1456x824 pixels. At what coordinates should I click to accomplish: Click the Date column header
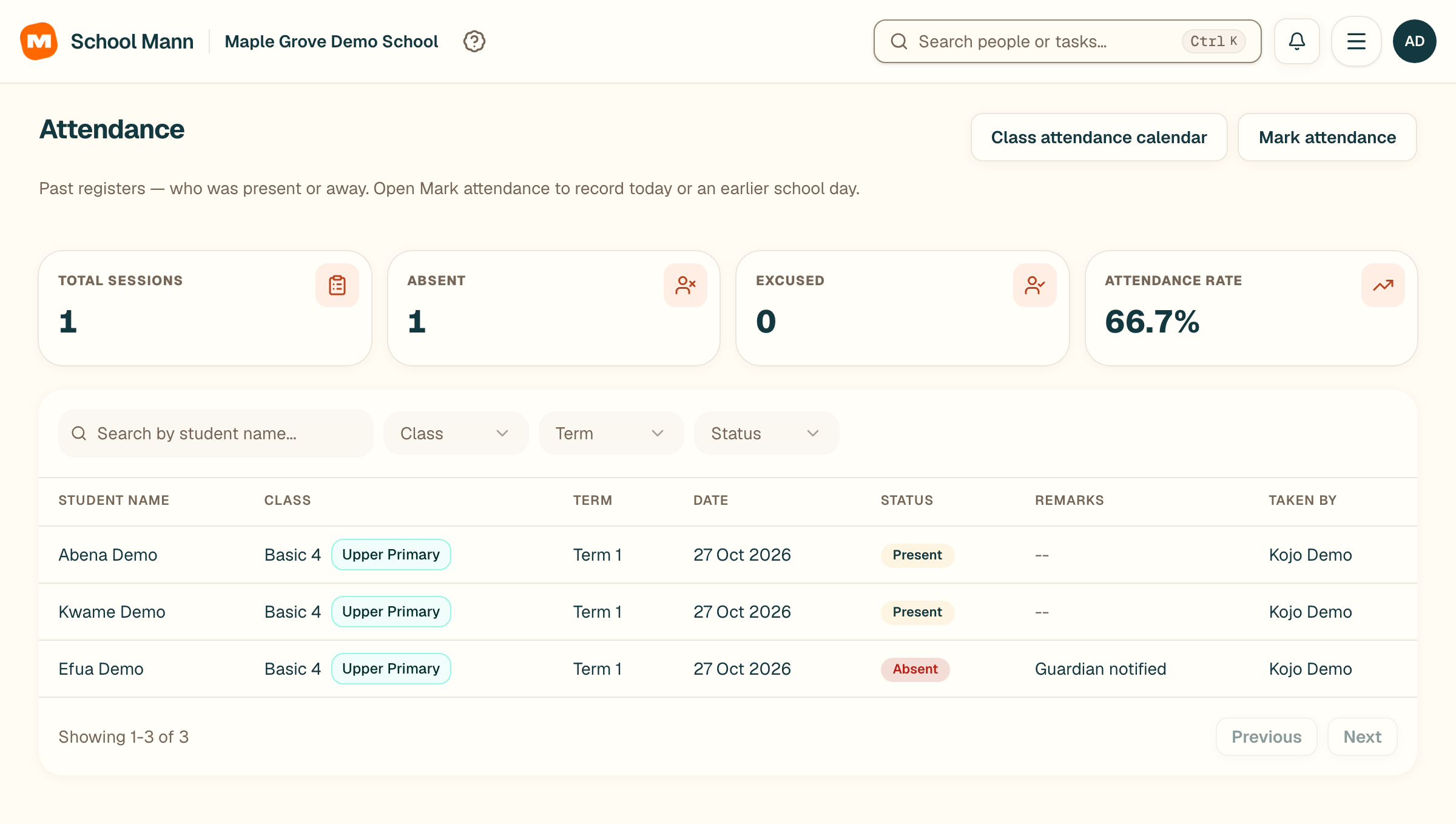(711, 501)
